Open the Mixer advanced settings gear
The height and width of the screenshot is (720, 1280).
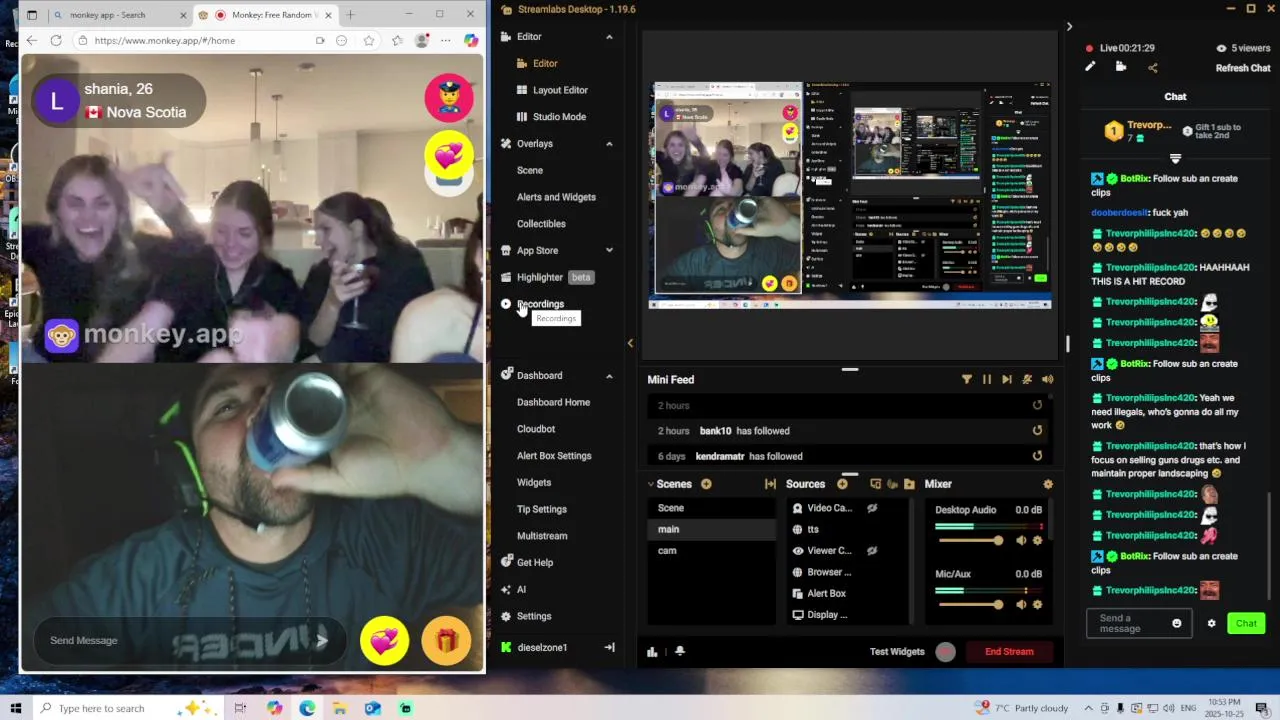tap(1048, 484)
